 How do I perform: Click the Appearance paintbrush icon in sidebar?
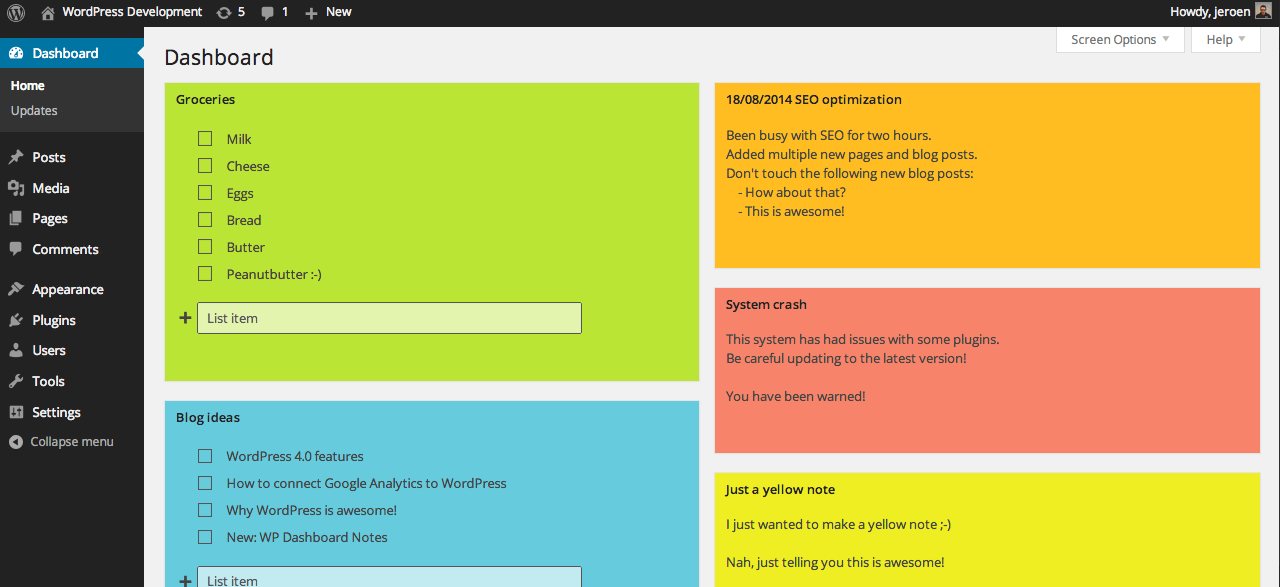[16, 289]
